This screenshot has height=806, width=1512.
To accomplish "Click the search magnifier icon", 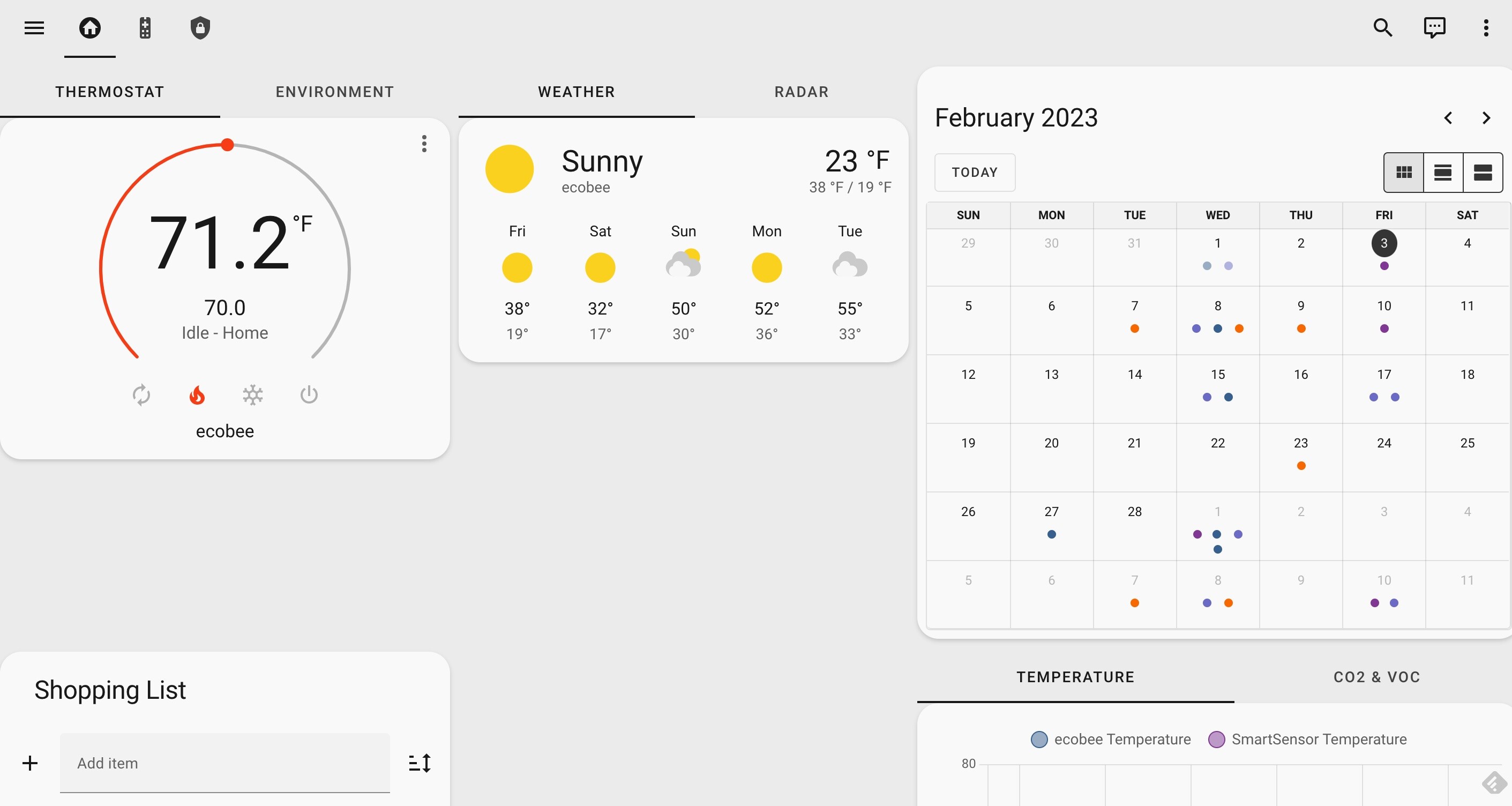I will click(x=1382, y=27).
